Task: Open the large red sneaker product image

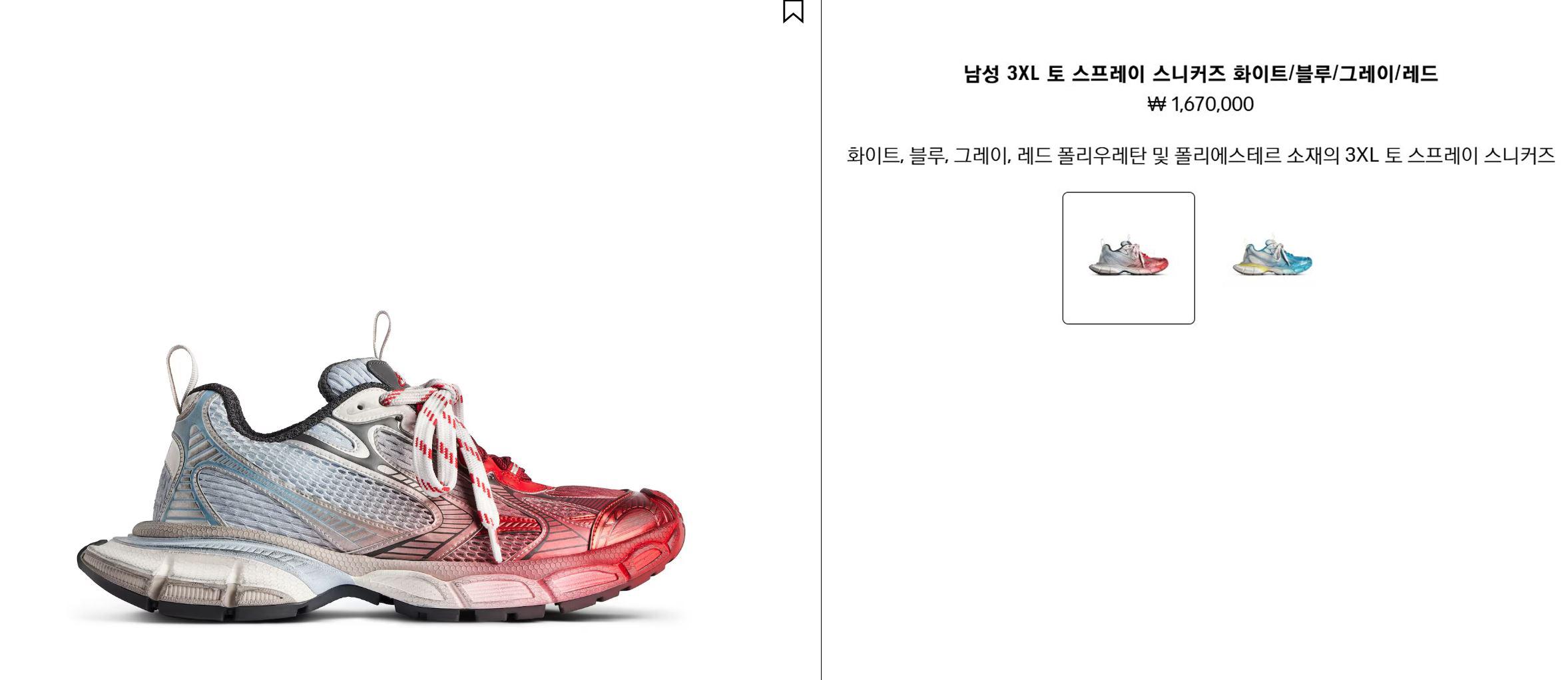Action: (381, 467)
